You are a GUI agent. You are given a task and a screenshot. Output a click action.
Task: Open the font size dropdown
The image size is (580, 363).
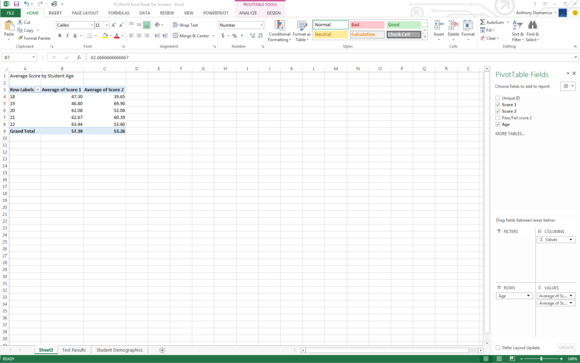pyautogui.click(x=107, y=25)
